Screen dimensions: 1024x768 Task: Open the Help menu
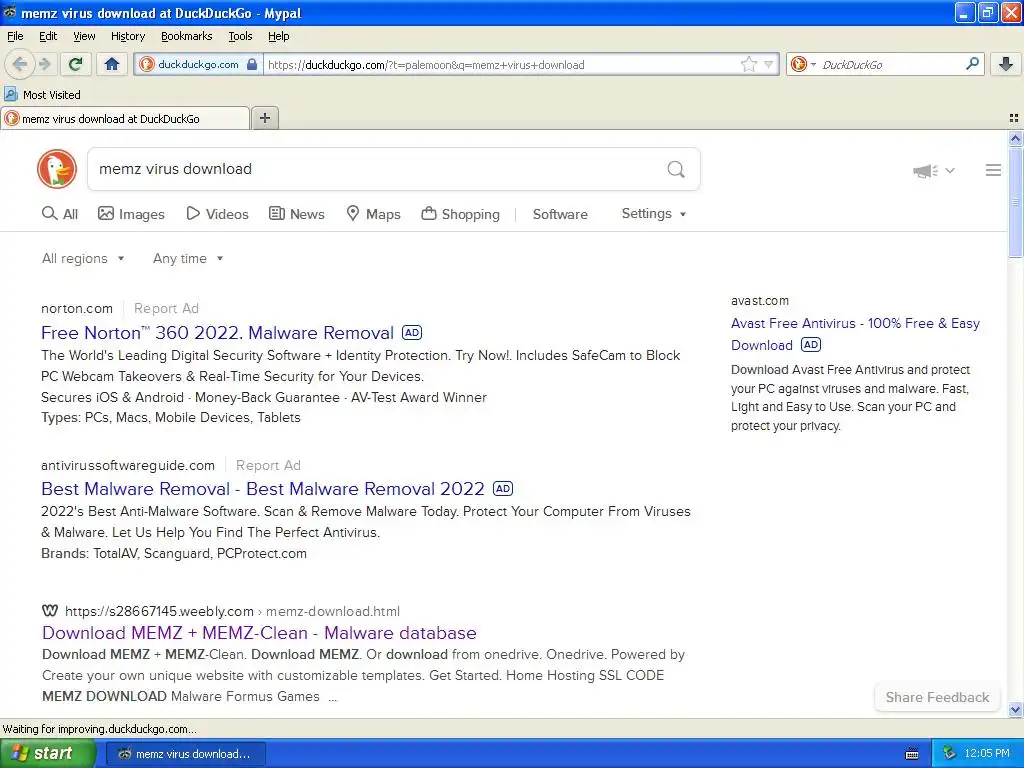tap(278, 37)
